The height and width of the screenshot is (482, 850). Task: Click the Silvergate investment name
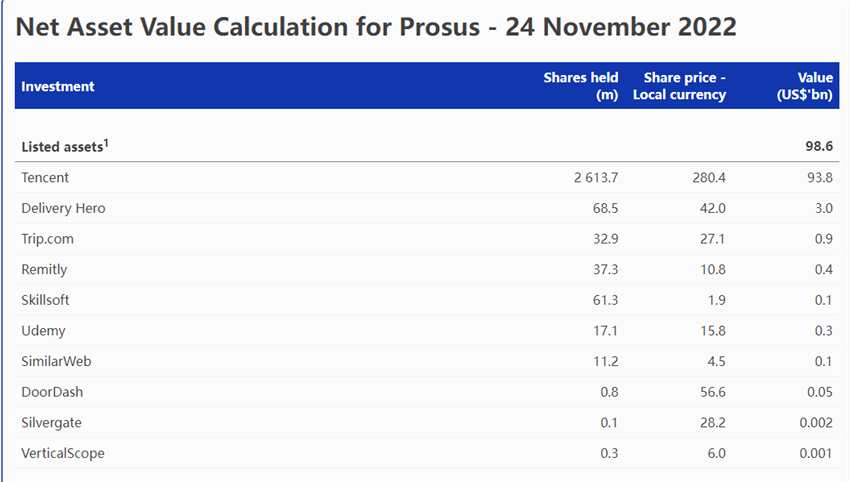coord(53,423)
